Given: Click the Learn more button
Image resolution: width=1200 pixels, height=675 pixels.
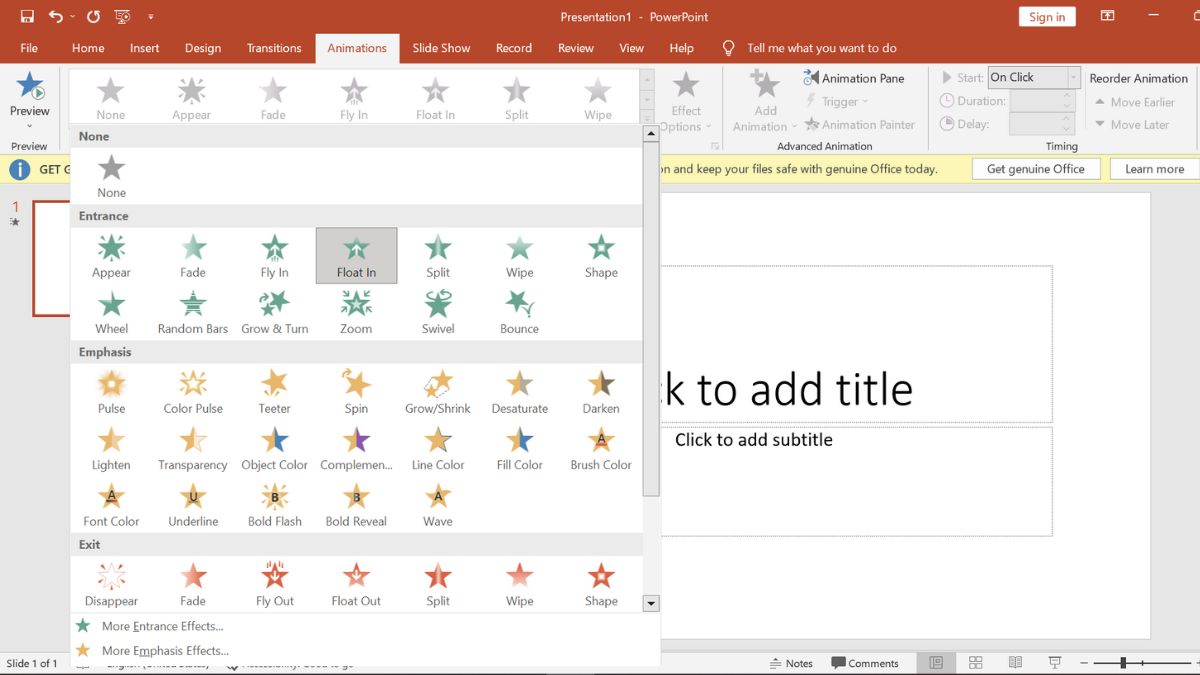Looking at the screenshot, I should 1154,169.
